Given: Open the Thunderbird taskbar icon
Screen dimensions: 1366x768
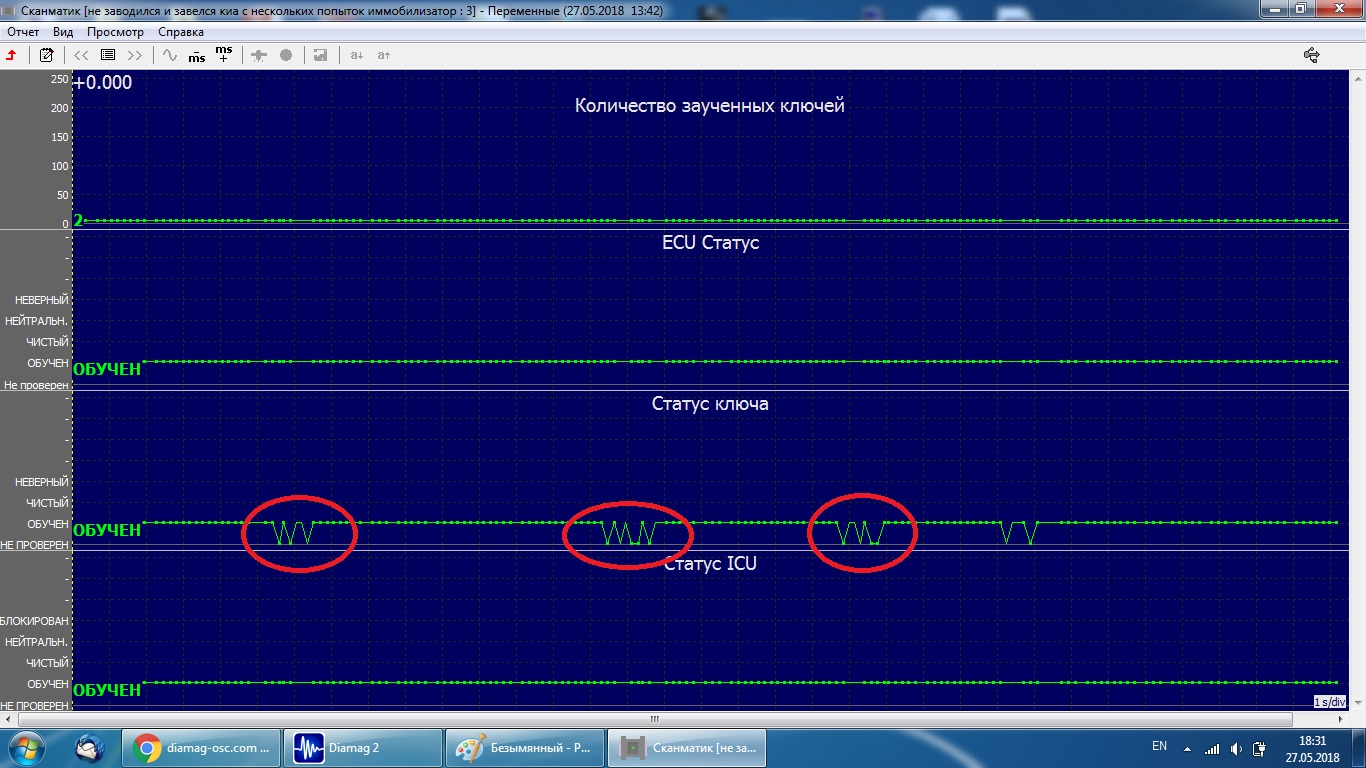Looking at the screenshot, I should 90,747.
